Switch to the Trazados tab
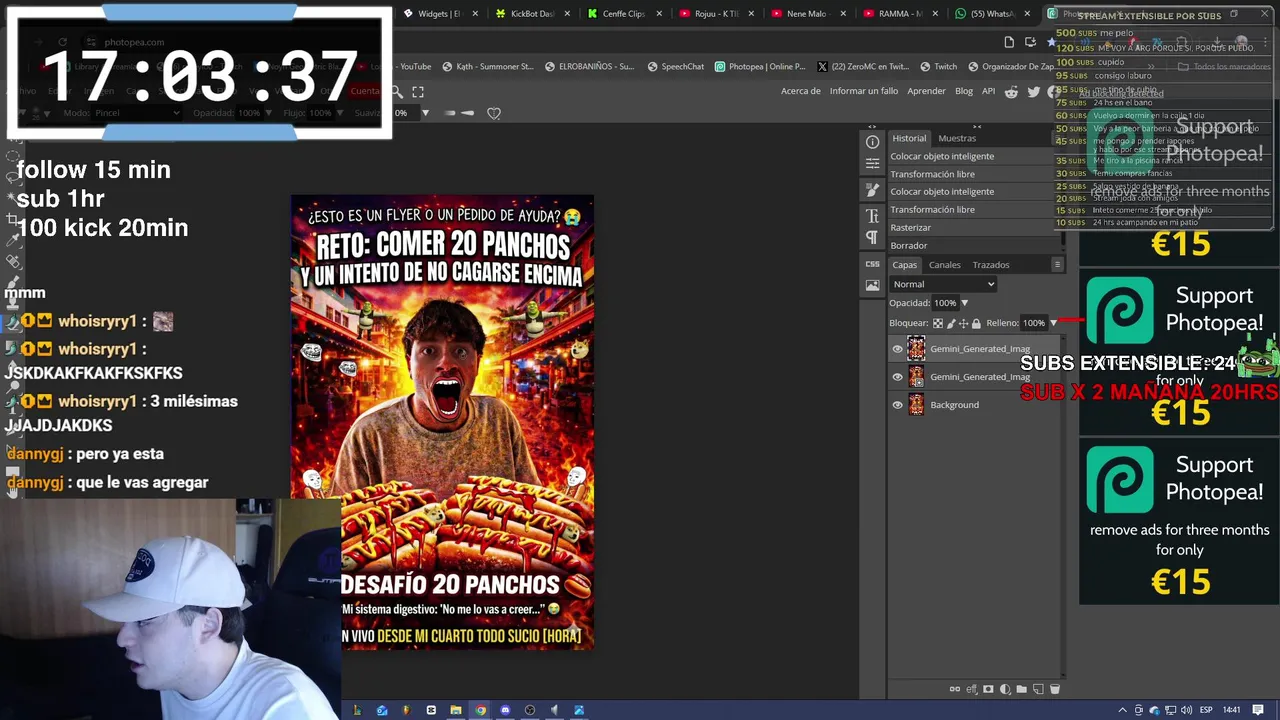 coord(991,265)
